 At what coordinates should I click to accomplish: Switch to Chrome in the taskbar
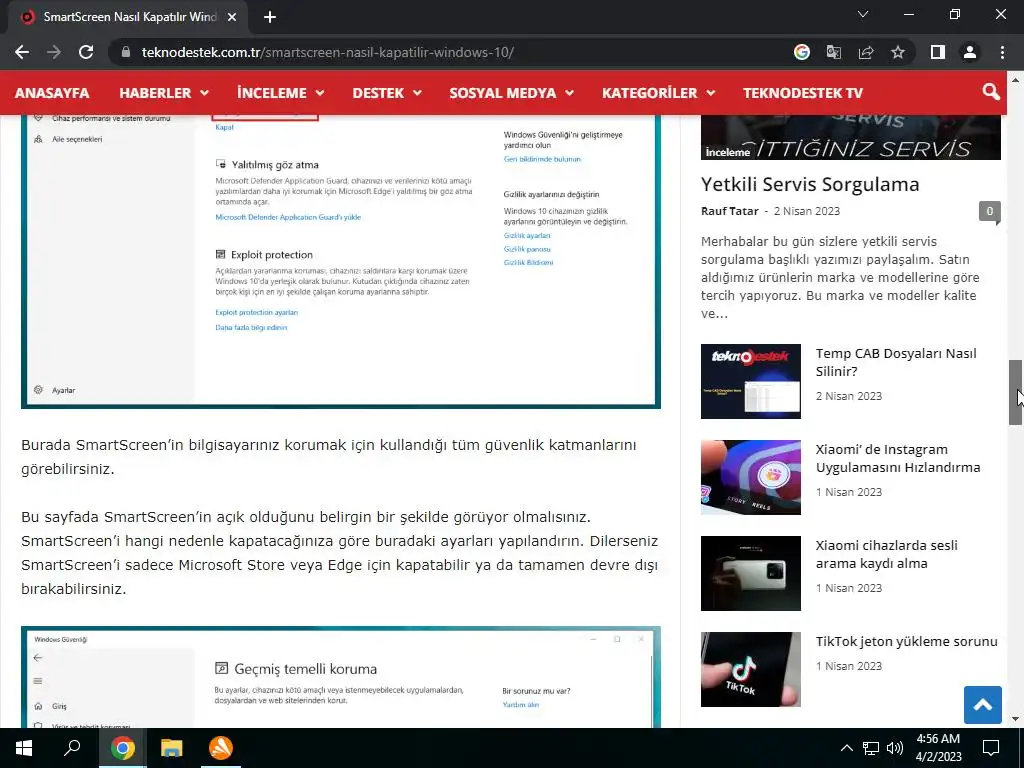[122, 748]
